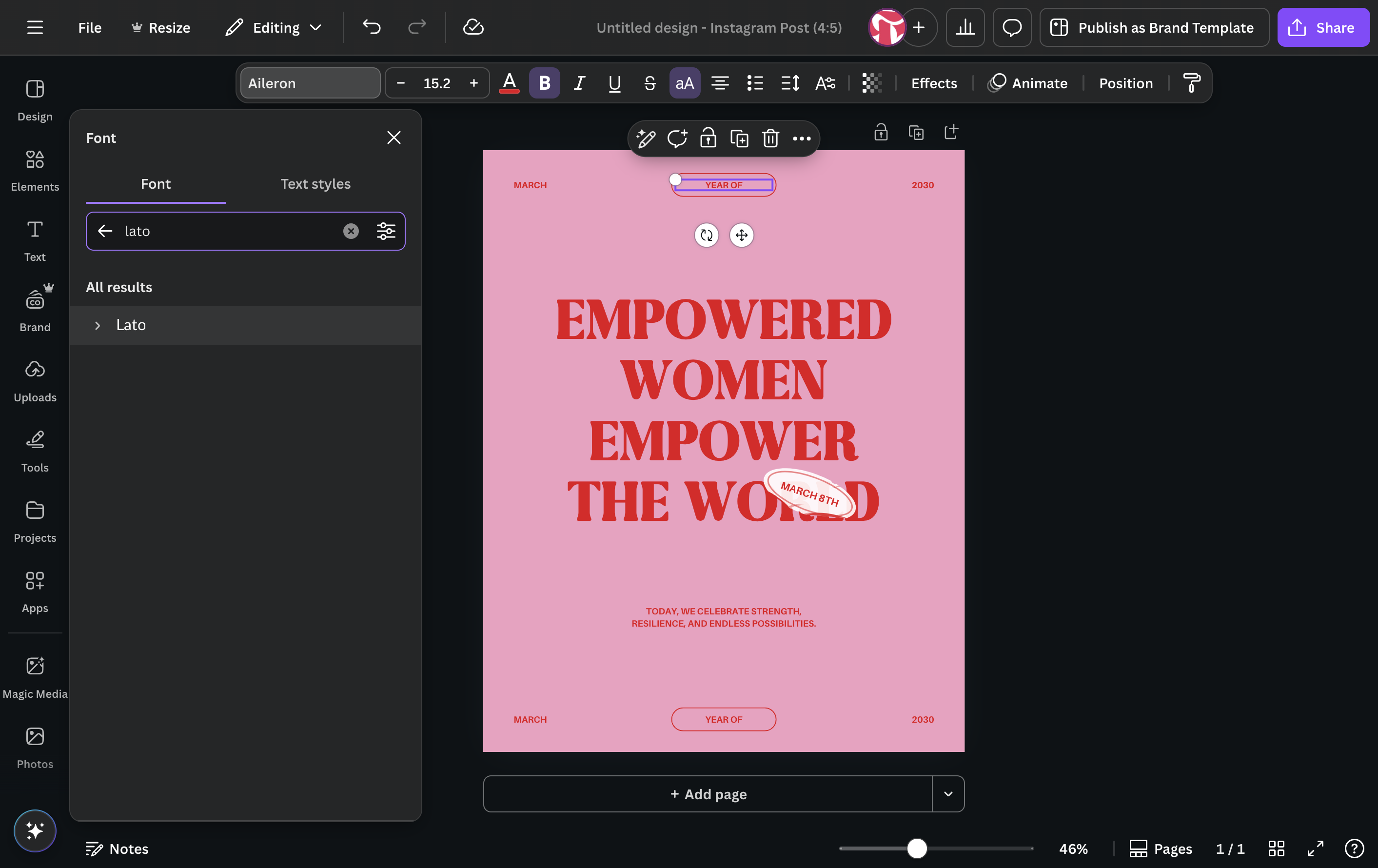Open the text color picker
Viewport: 1378px width, 868px height.
(x=509, y=83)
